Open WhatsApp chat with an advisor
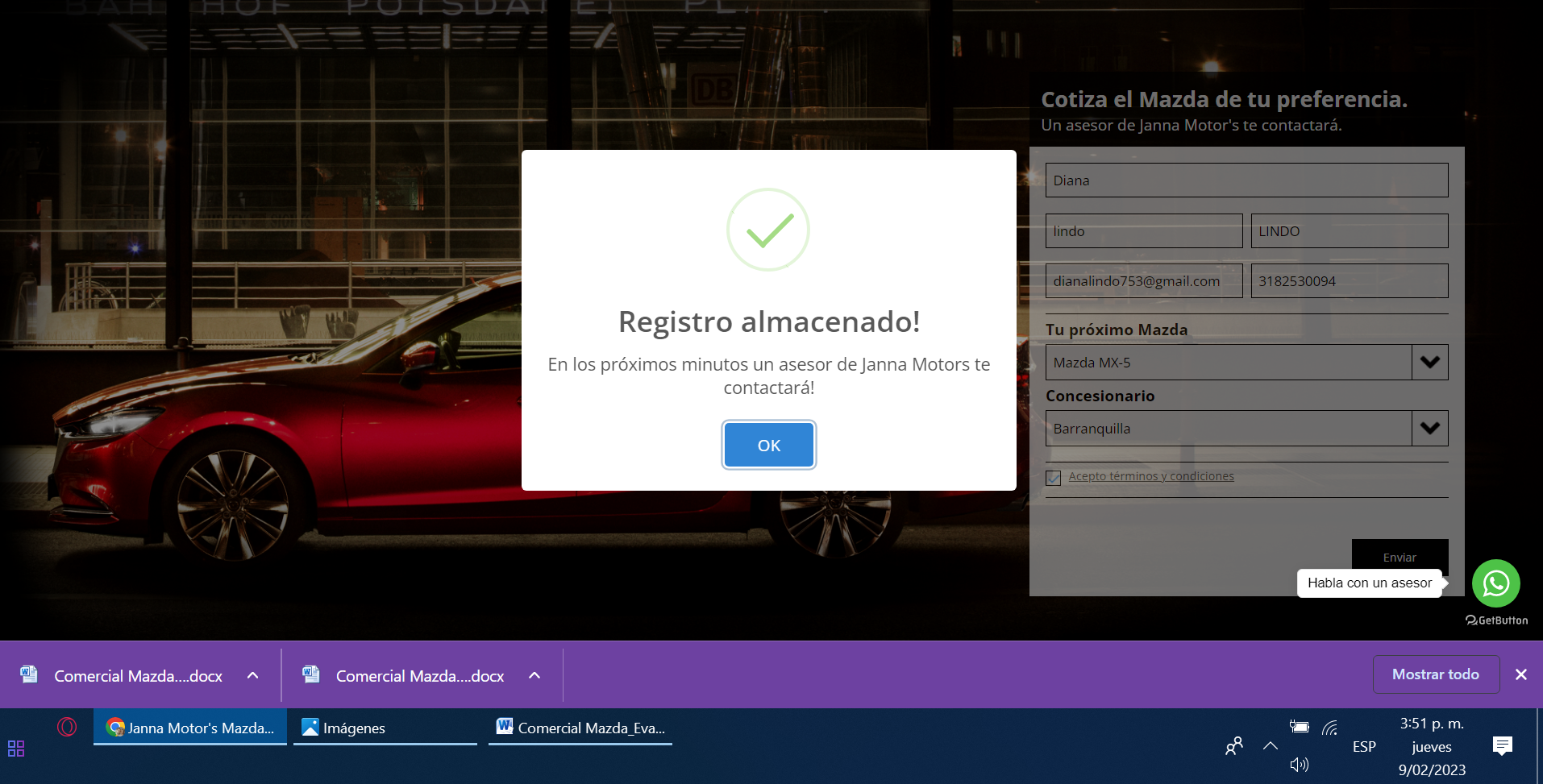 (x=1495, y=583)
